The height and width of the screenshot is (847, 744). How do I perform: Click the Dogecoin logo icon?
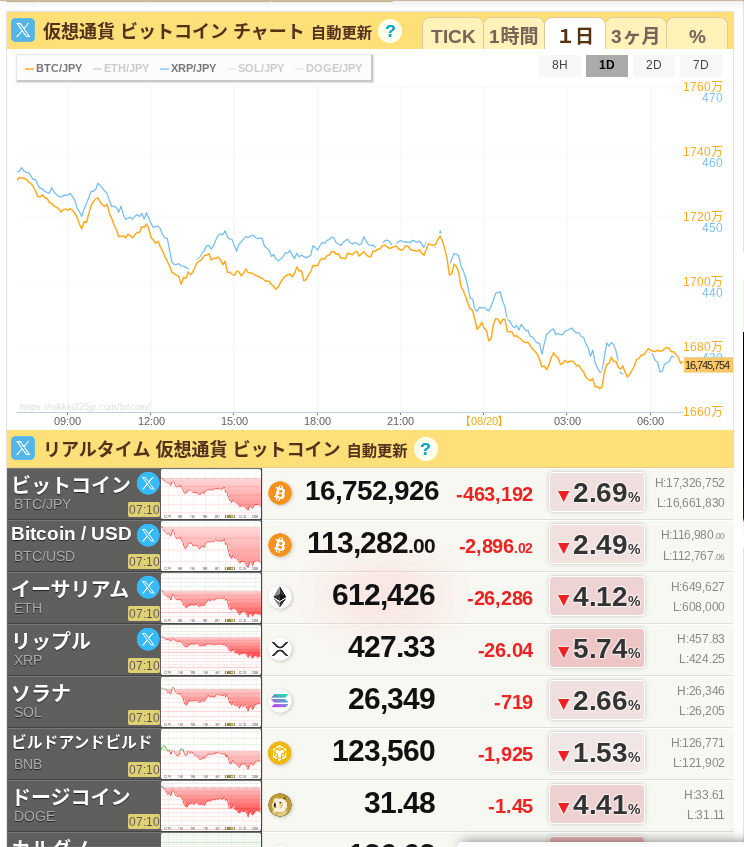(280, 805)
